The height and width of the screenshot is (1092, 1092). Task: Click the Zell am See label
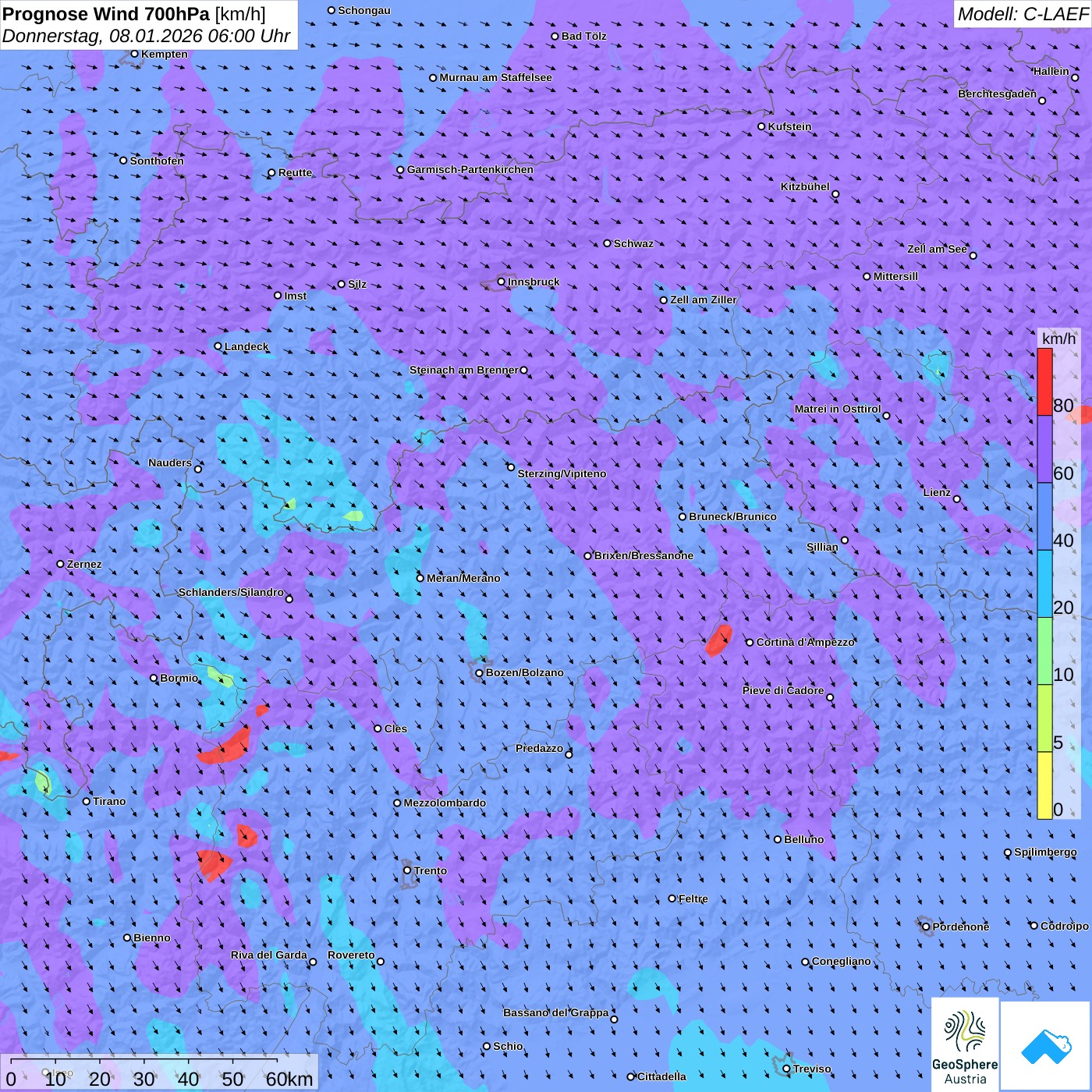tap(937, 249)
